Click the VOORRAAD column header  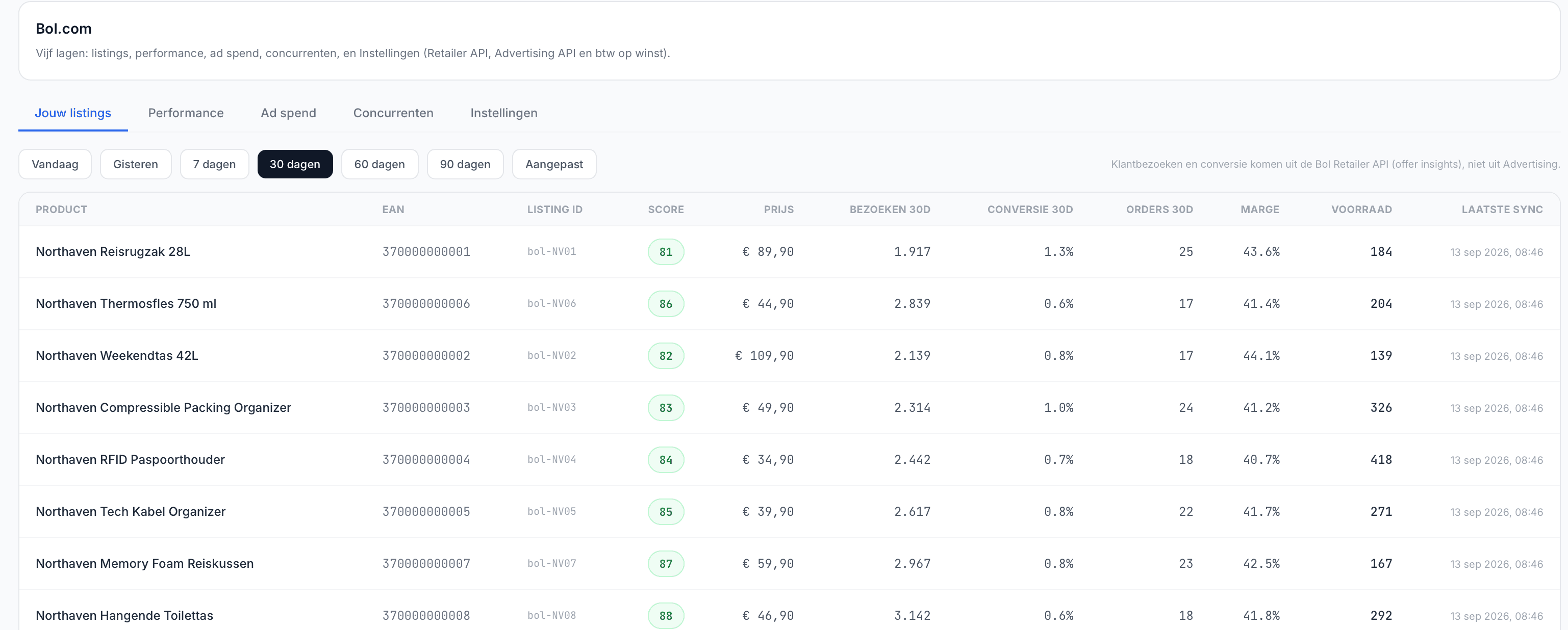coord(1361,209)
